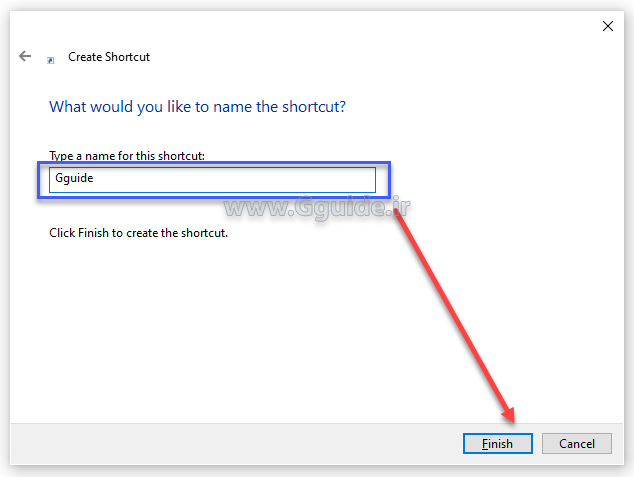Image resolution: width=634 pixels, height=477 pixels.
Task: Click the gray footer bar left of Finish
Action: point(230,444)
